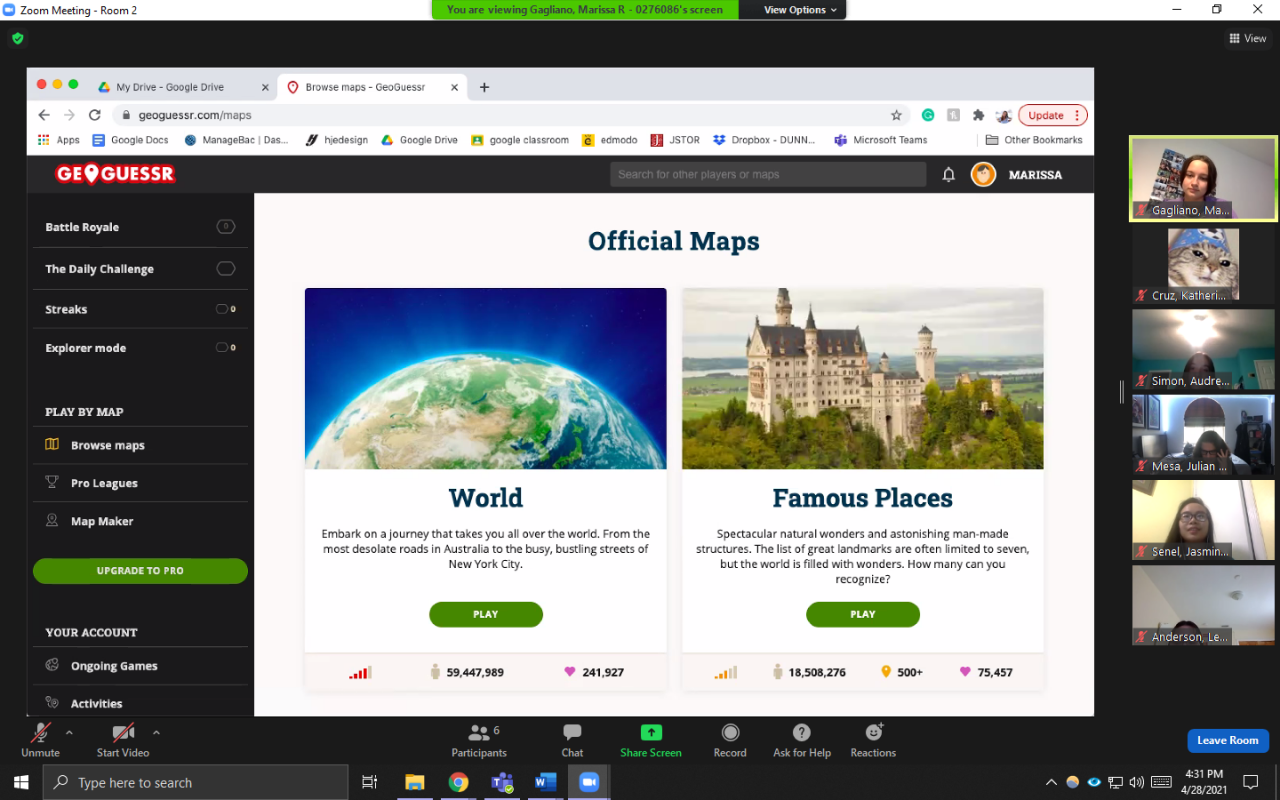Reload the GeoGuessr page
Image resolution: width=1280 pixels, height=800 pixels.
point(95,115)
